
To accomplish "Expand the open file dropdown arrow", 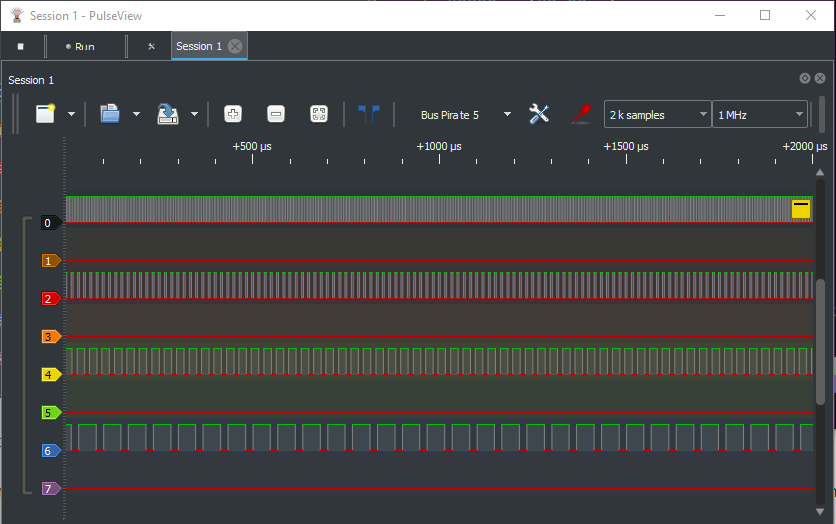I will click(136, 114).
